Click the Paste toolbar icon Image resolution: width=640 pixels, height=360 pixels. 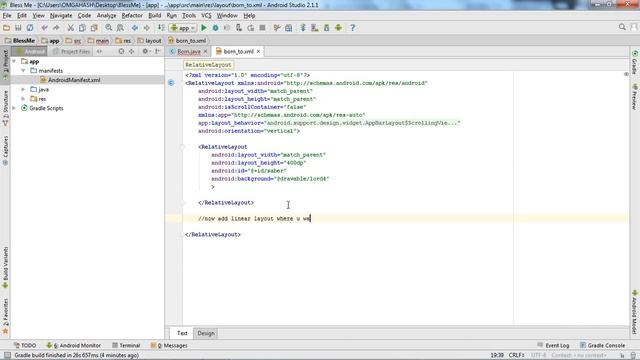(94, 28)
